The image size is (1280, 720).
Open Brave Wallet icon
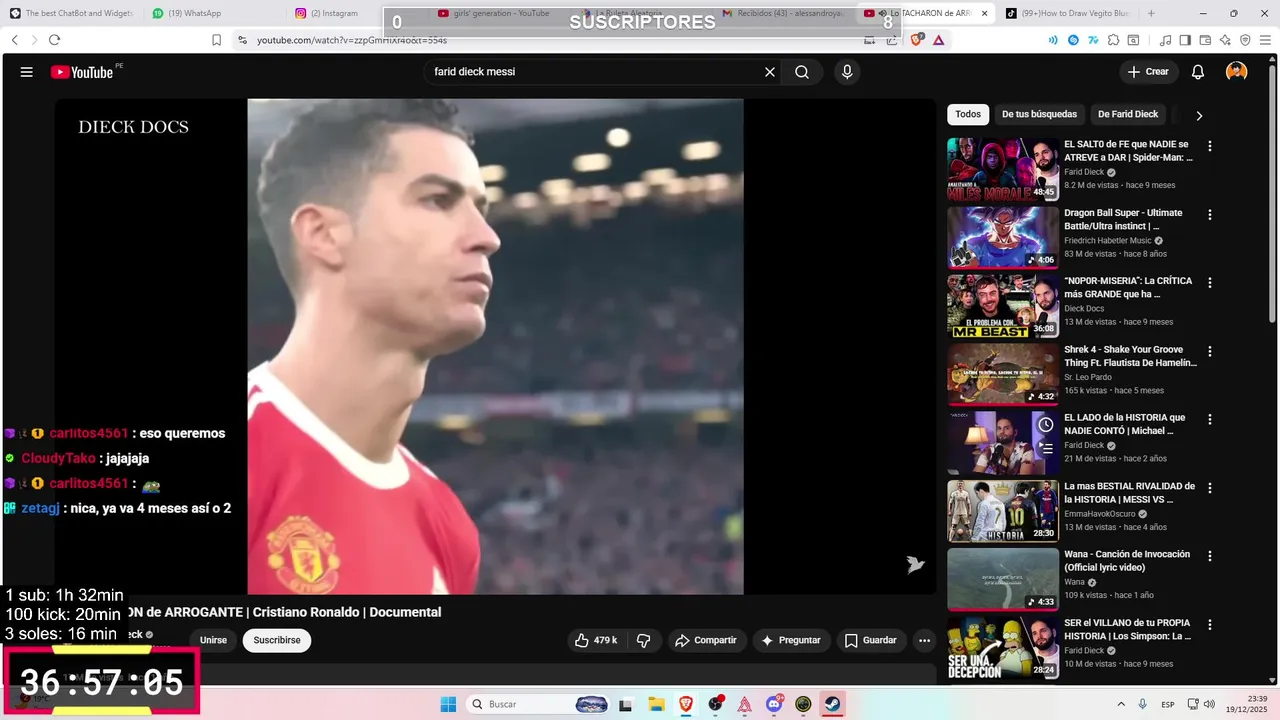(x=1205, y=40)
